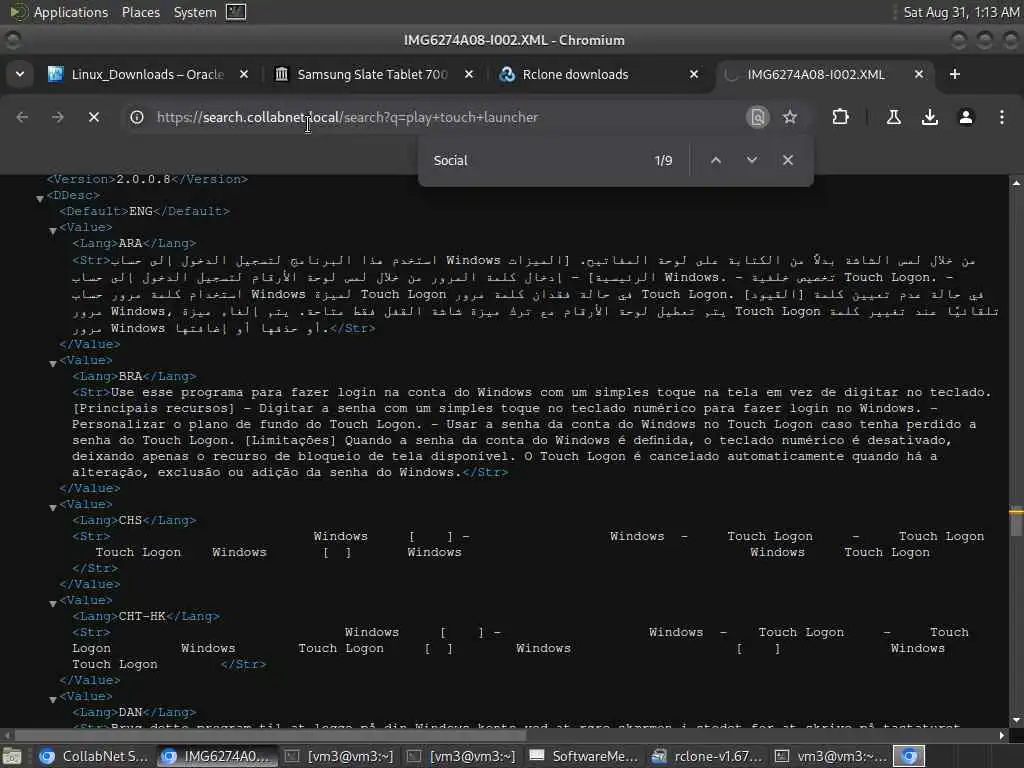Click the Lang CHS text

click(134, 520)
